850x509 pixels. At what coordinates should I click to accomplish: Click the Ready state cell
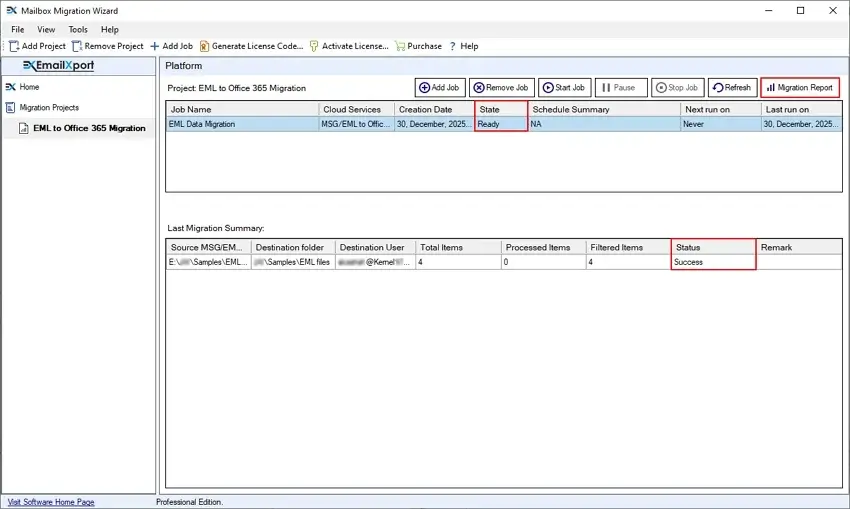click(x=501, y=124)
